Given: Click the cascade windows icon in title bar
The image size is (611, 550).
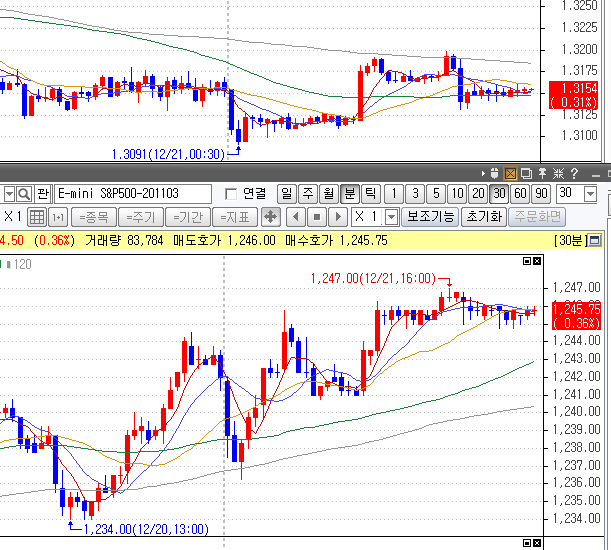Looking at the screenshot, I should [x=526, y=174].
